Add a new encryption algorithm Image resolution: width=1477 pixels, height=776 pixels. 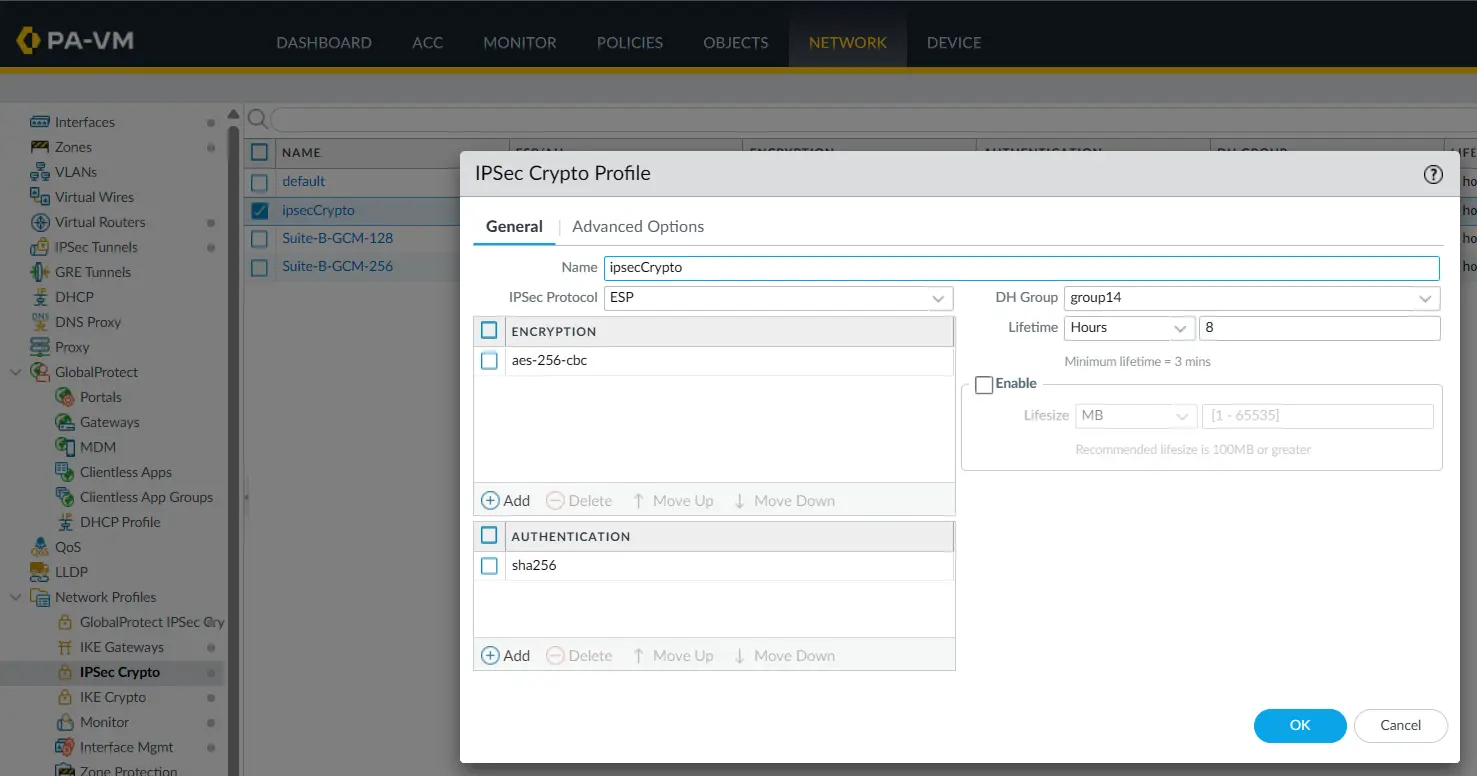[x=506, y=501]
